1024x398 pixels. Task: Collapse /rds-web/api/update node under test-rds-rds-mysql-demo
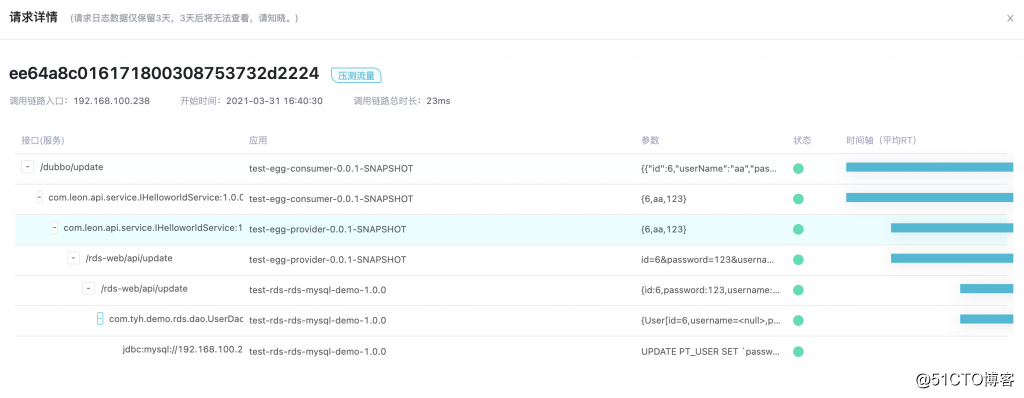coord(88,288)
